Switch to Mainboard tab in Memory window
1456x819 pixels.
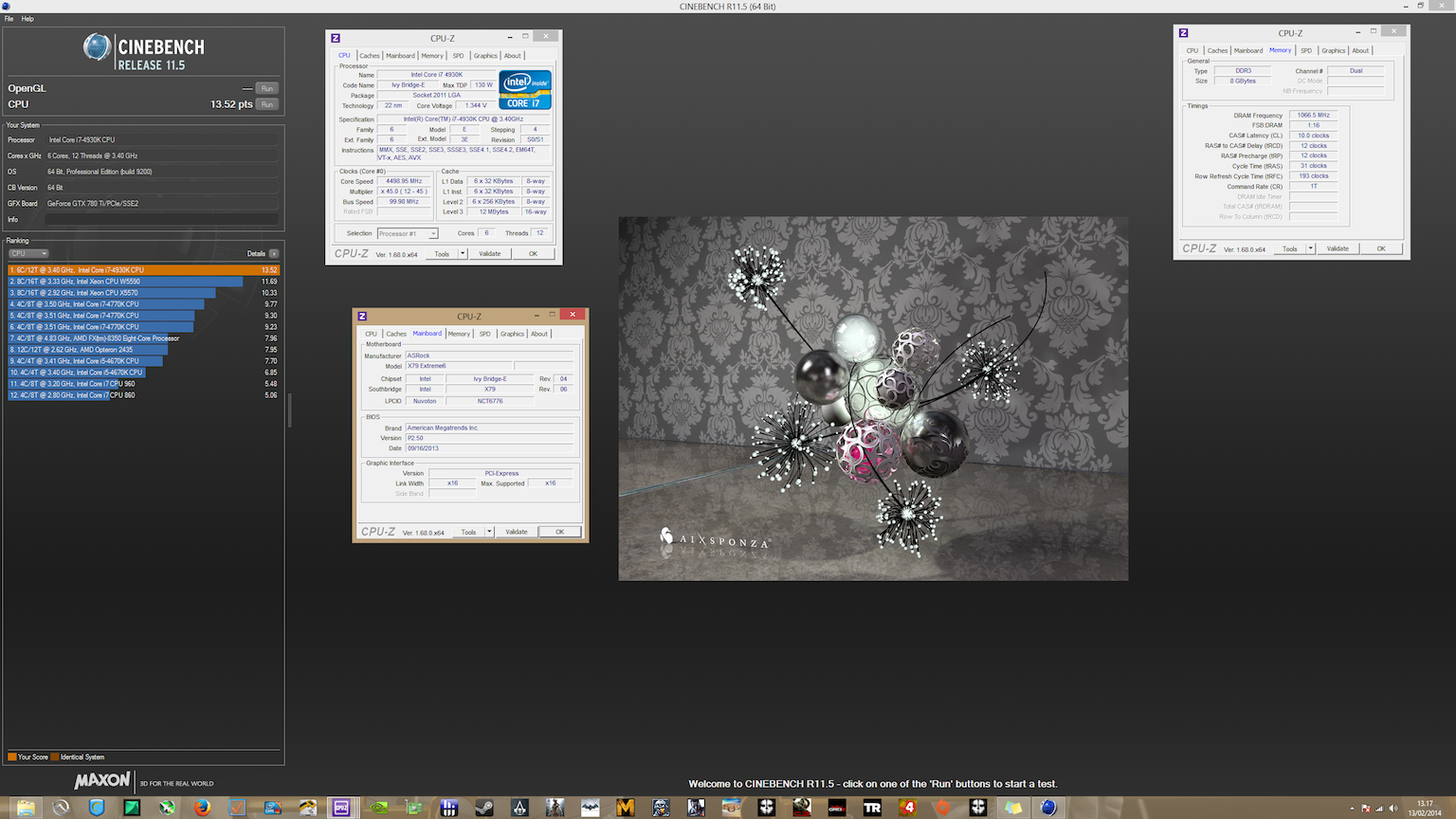(x=1248, y=50)
